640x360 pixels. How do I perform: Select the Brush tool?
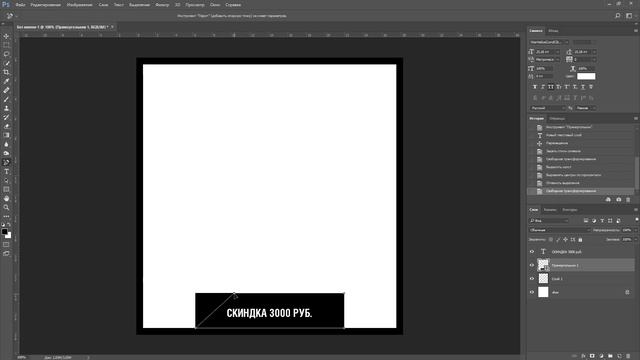pos(6,99)
